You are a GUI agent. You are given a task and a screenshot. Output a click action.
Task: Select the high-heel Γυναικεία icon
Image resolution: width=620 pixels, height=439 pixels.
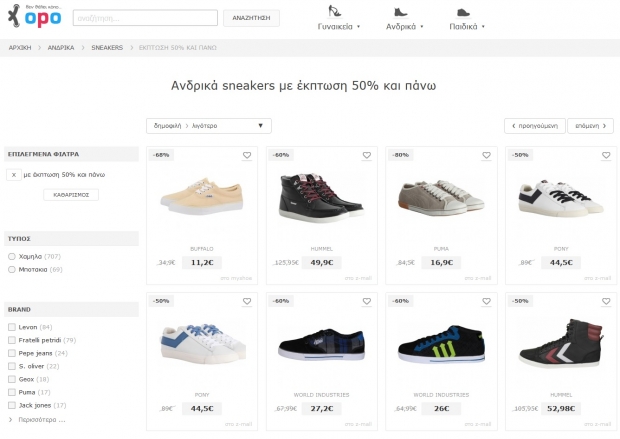point(335,11)
